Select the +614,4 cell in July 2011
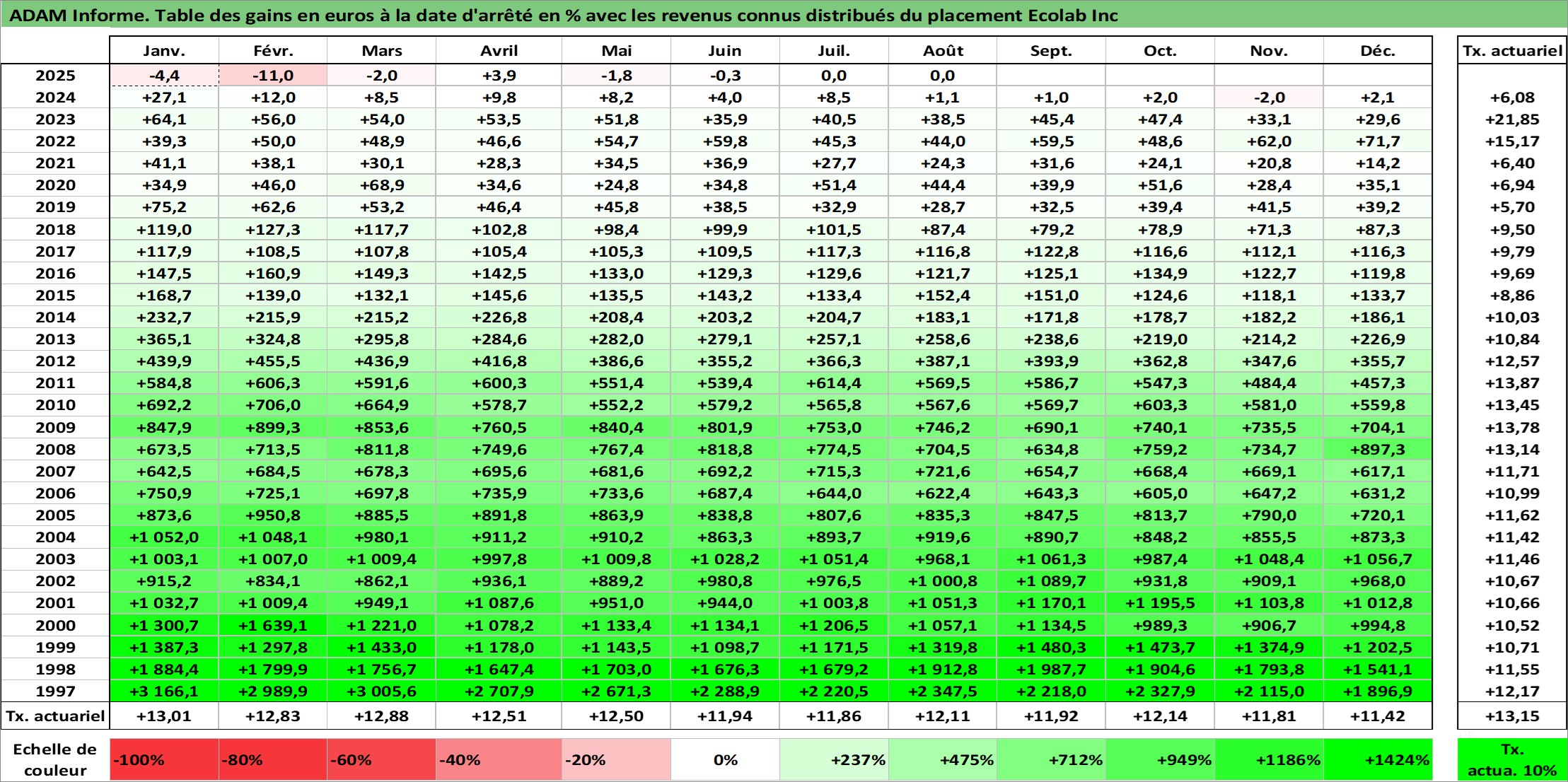Viewport: 1568px width, 782px height. tap(834, 383)
